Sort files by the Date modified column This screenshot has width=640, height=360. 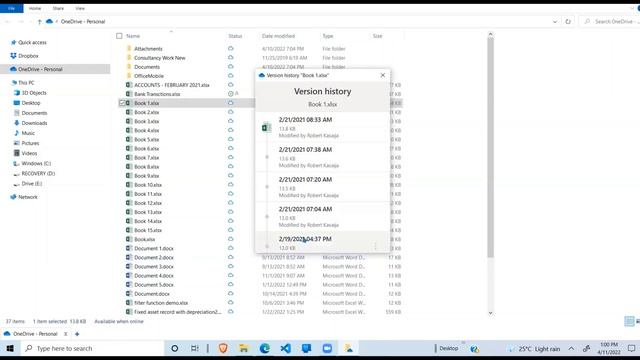click(x=278, y=36)
